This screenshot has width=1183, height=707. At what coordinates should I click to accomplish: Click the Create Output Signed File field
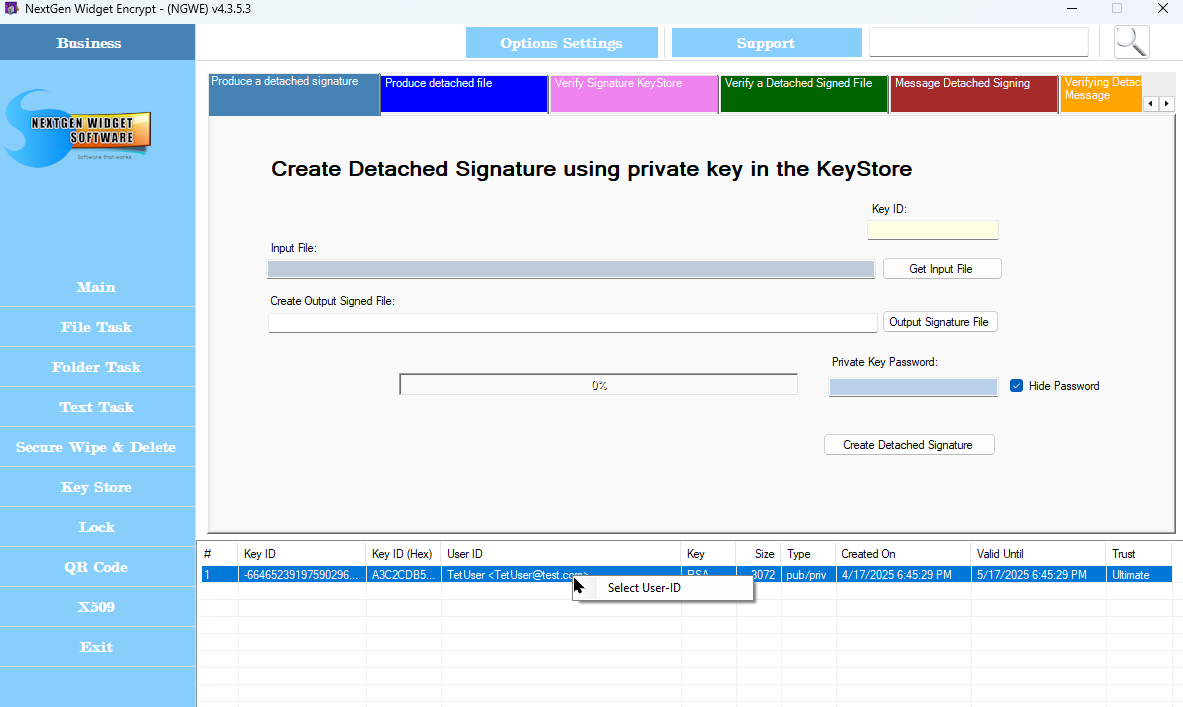(x=573, y=323)
